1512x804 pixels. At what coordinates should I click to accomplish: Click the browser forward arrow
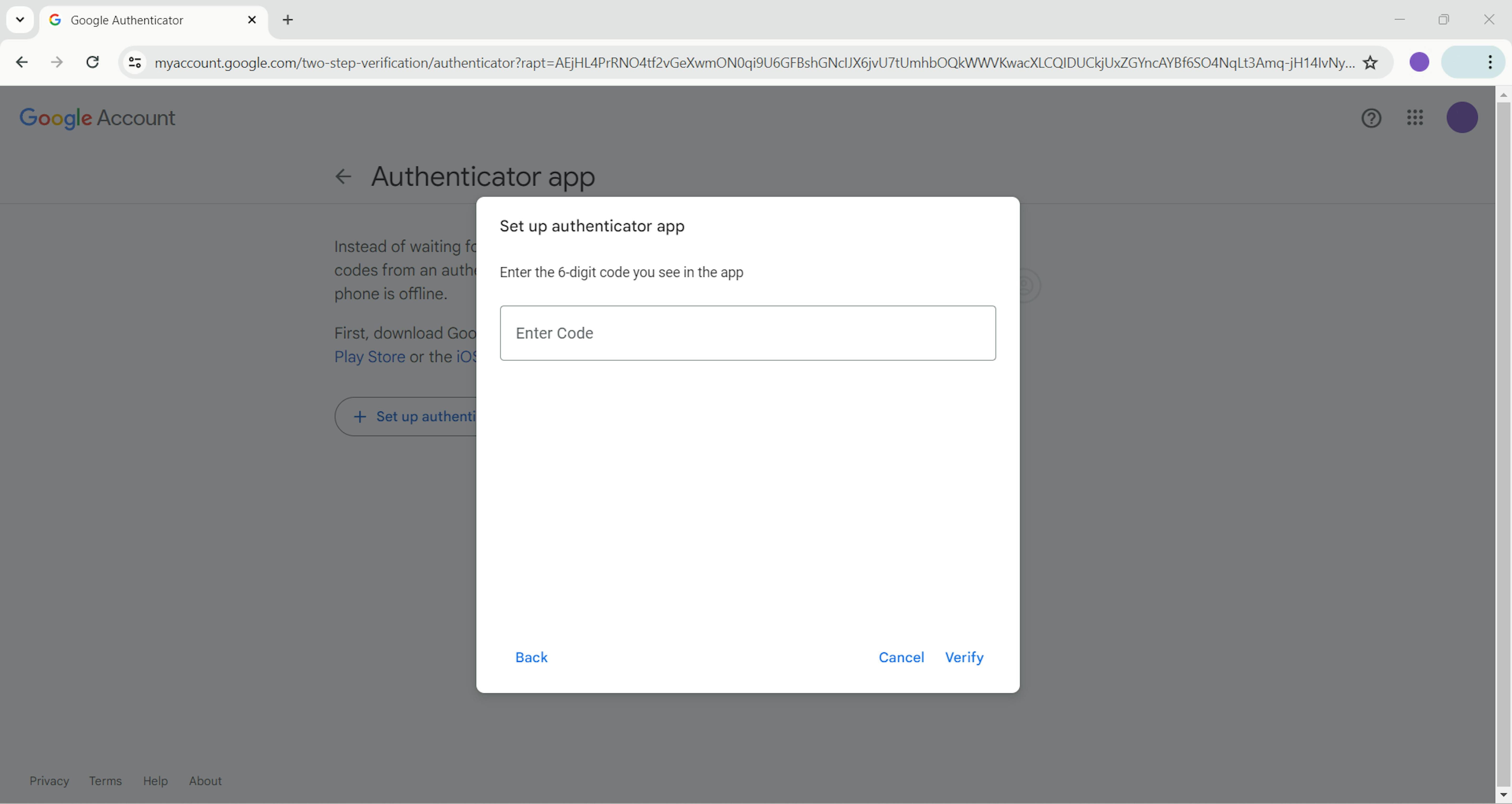pos(57,62)
